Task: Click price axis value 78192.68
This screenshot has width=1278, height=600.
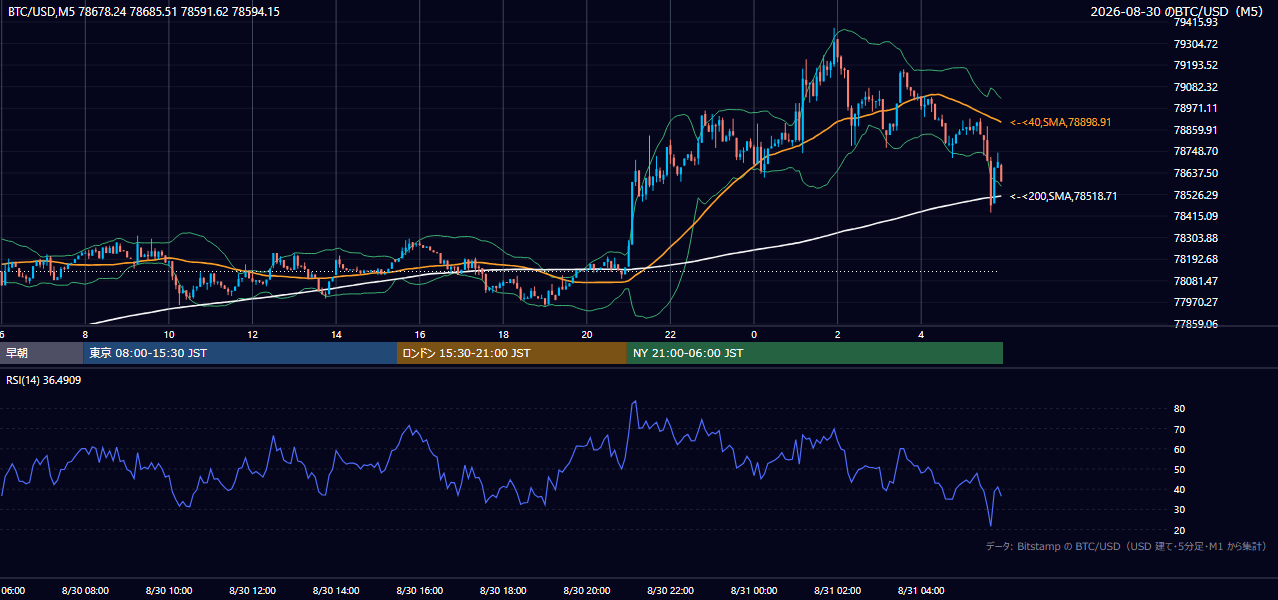Action: (x=1195, y=259)
